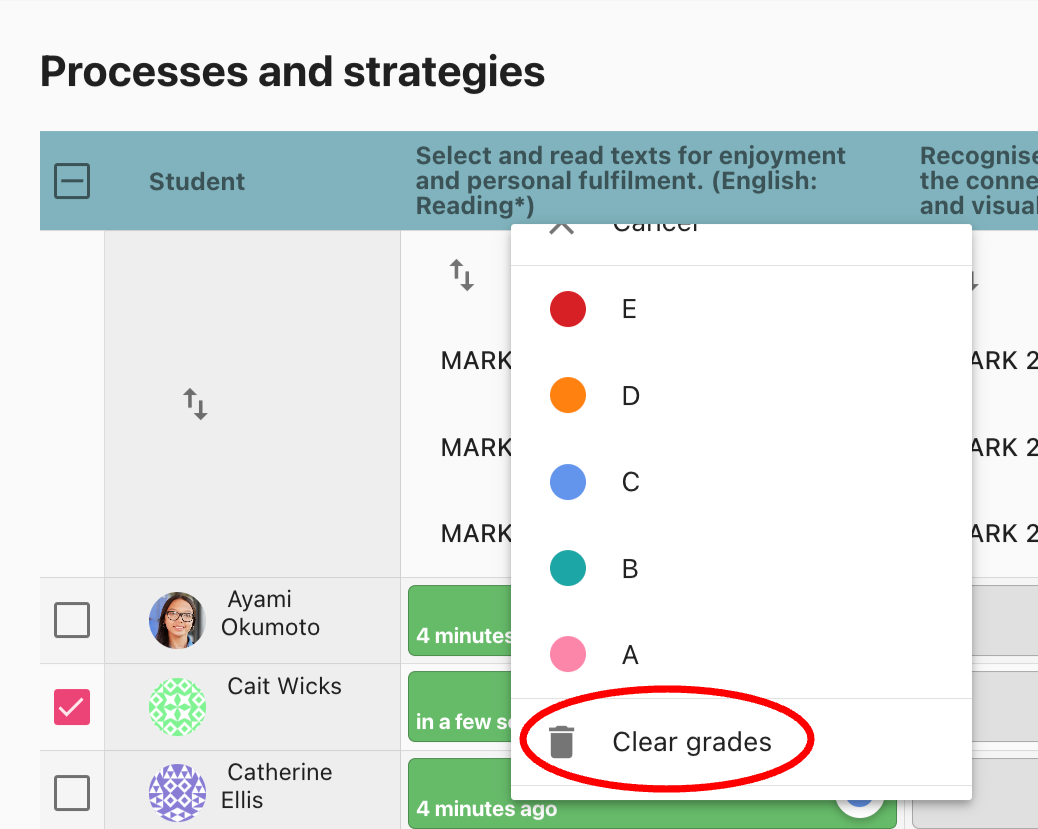Choose grade B from the grade menu
The height and width of the screenshot is (829, 1038).
[x=630, y=569]
